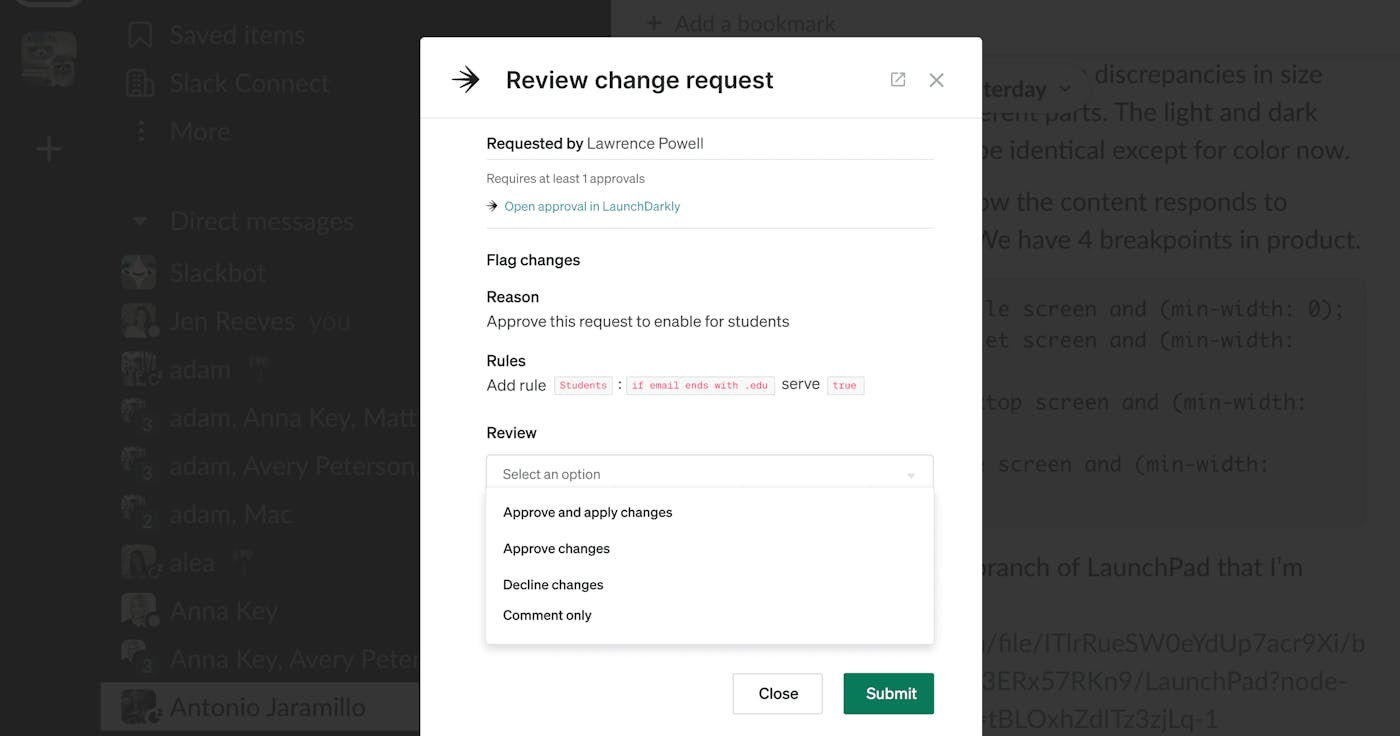Click the Slackbot avatar icon
The image size is (1400, 736).
pyautogui.click(x=139, y=273)
